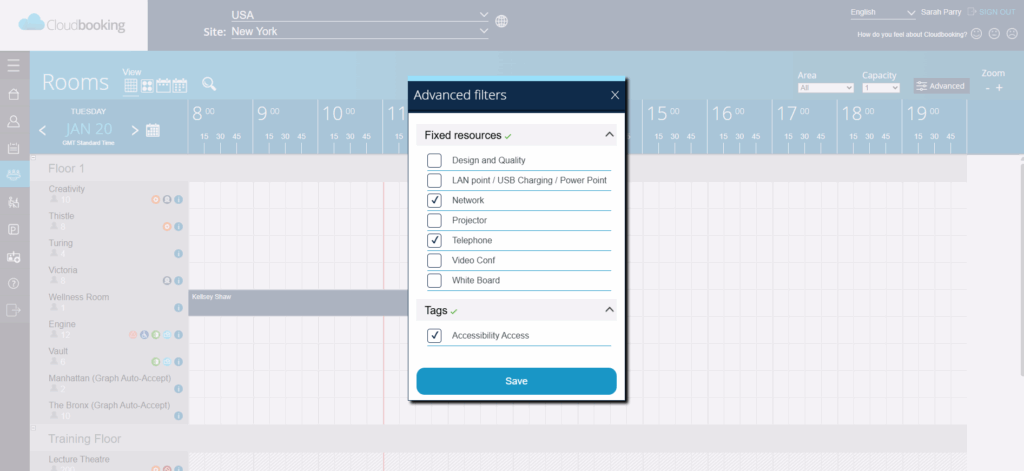1024x471 pixels.
Task: Open the date picker calendar icon
Action: 153,130
